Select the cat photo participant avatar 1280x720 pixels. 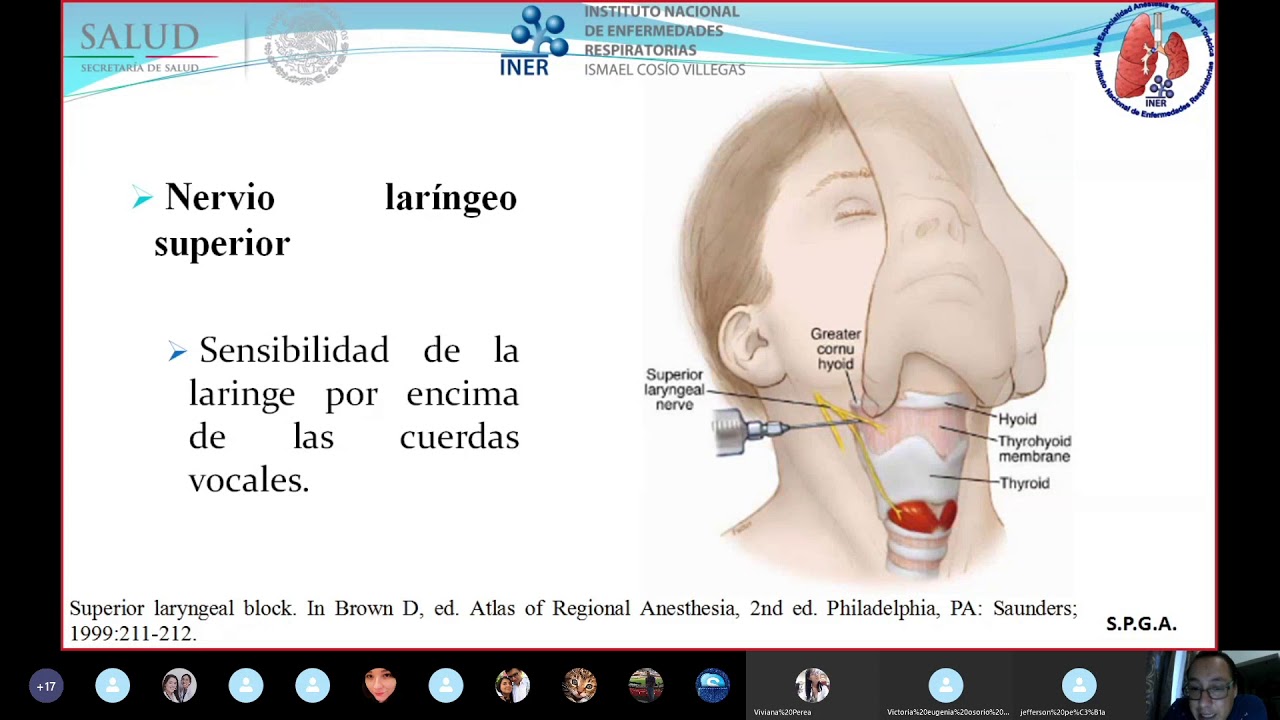point(579,686)
